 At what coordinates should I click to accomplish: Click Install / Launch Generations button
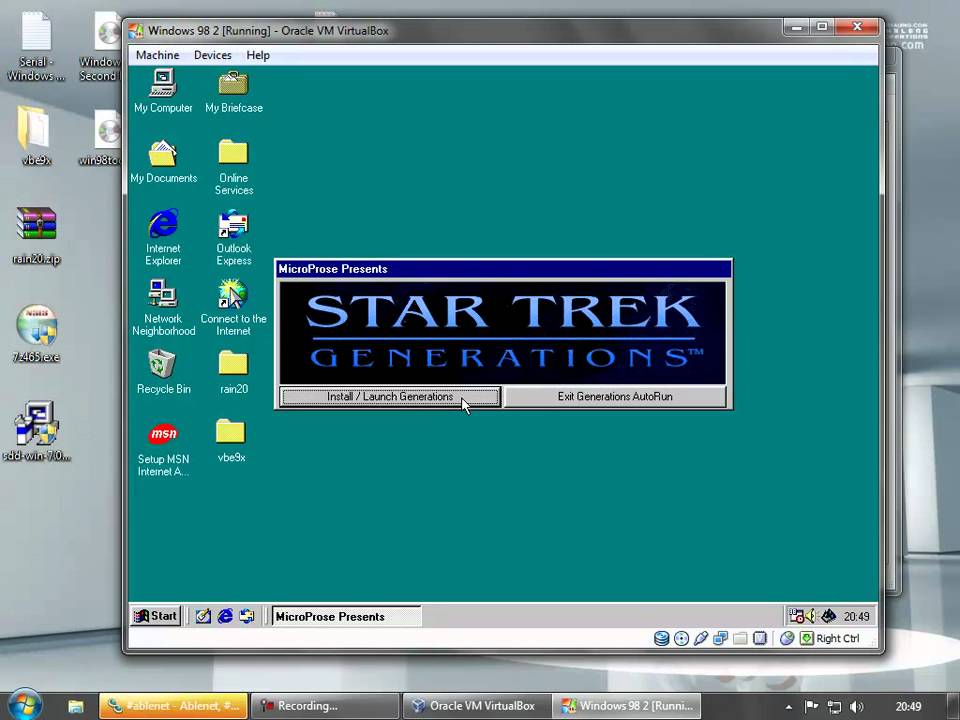[390, 397]
